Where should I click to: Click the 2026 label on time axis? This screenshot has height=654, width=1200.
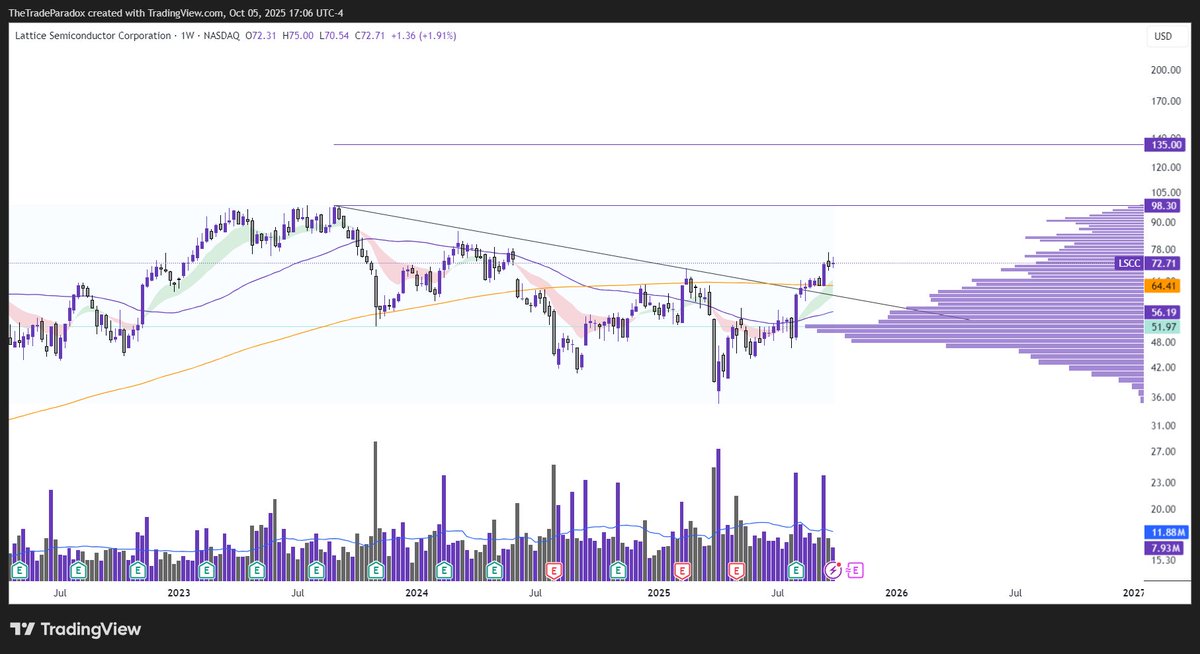[x=896, y=593]
